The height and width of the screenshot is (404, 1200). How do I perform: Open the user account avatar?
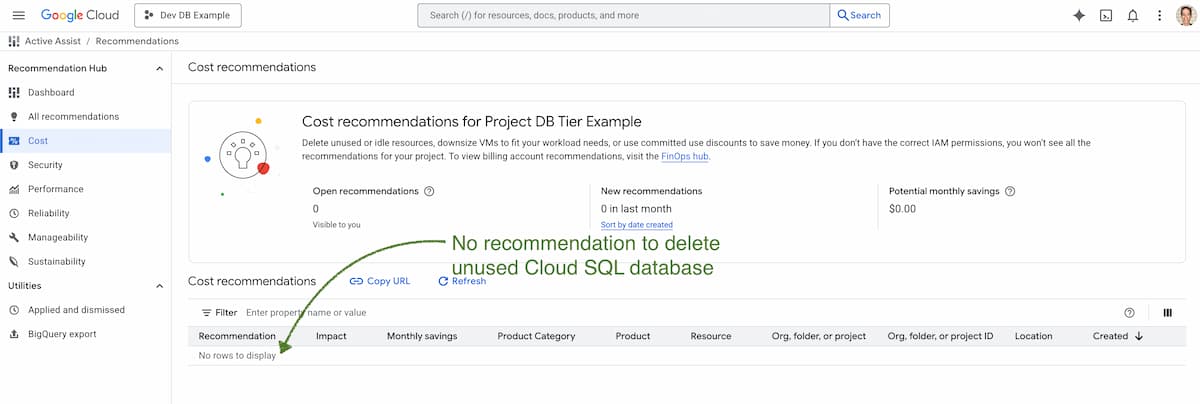pyautogui.click(x=1186, y=15)
